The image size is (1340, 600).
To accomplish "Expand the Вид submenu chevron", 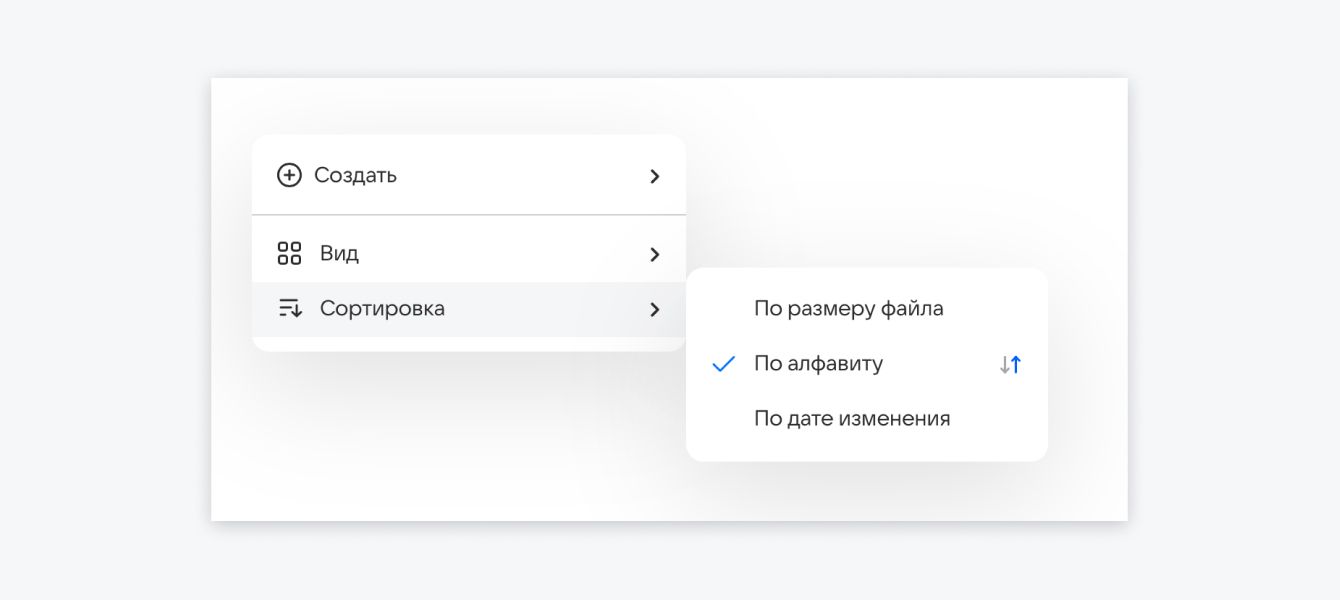I will (655, 254).
